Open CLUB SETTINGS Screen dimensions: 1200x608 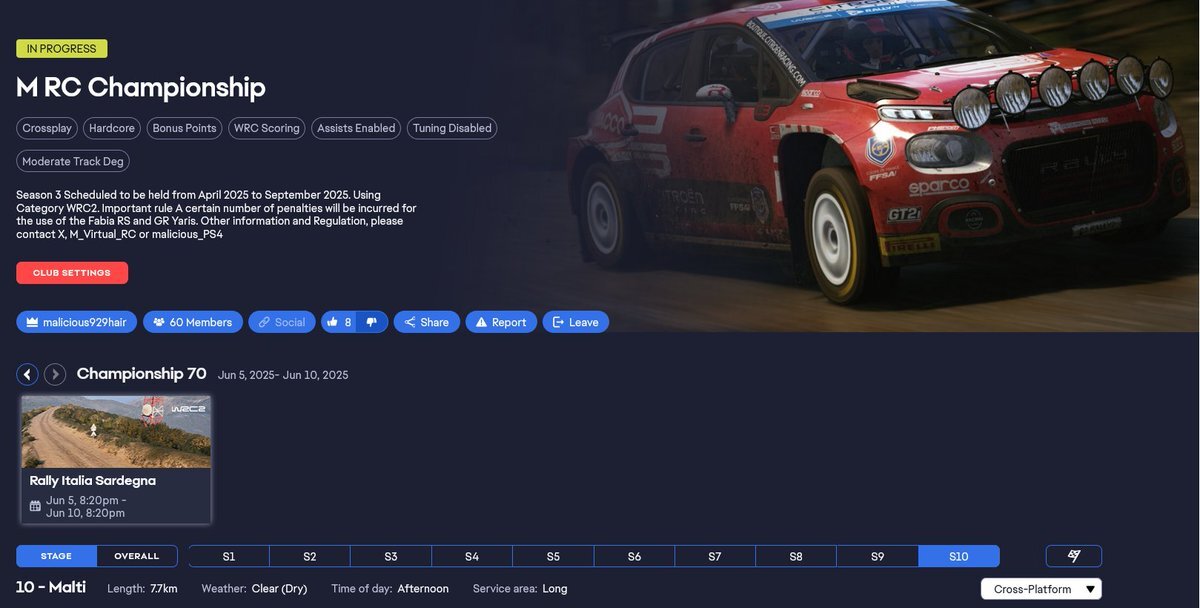click(x=72, y=273)
